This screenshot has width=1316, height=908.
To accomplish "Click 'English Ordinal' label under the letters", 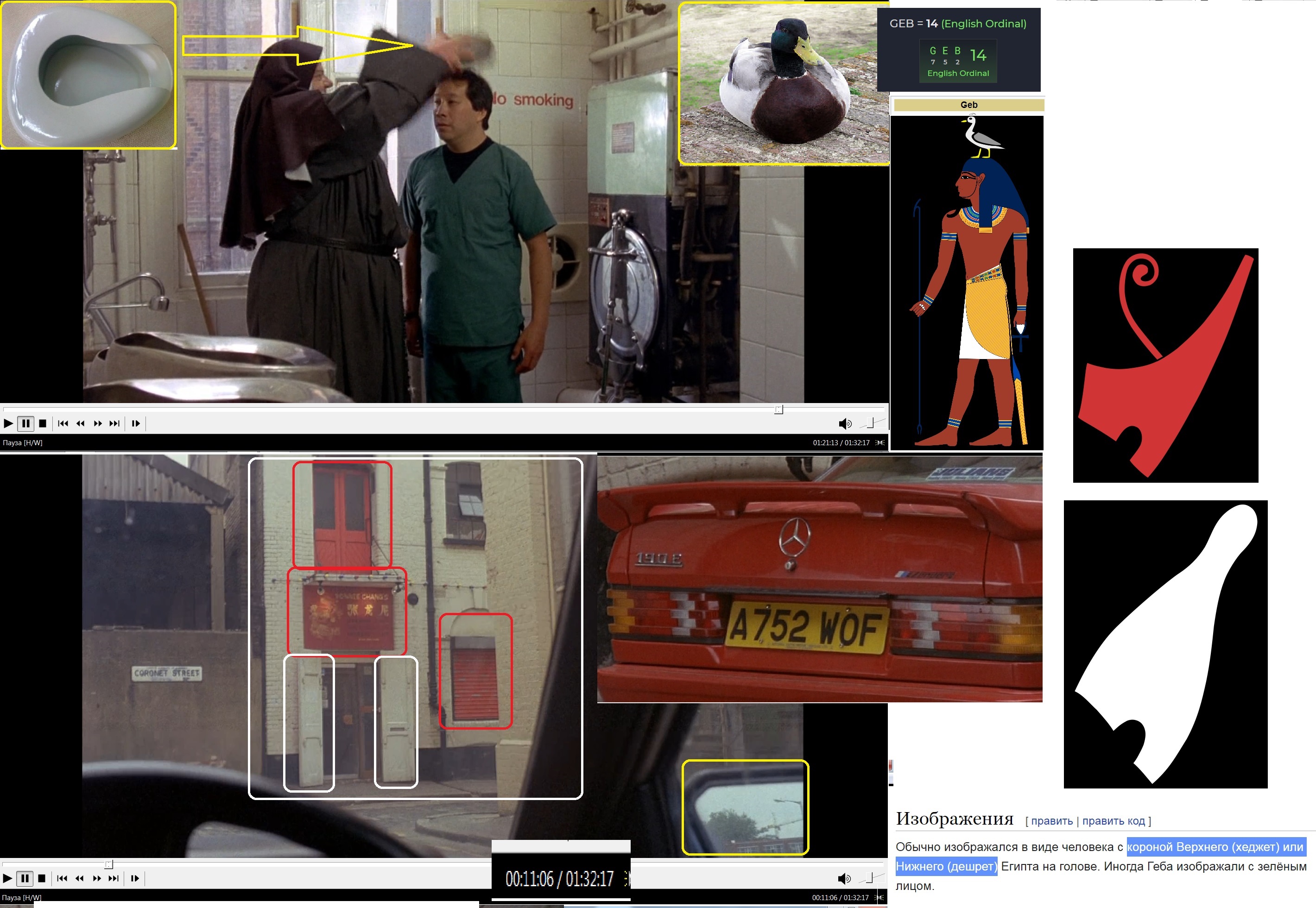I will [958, 73].
